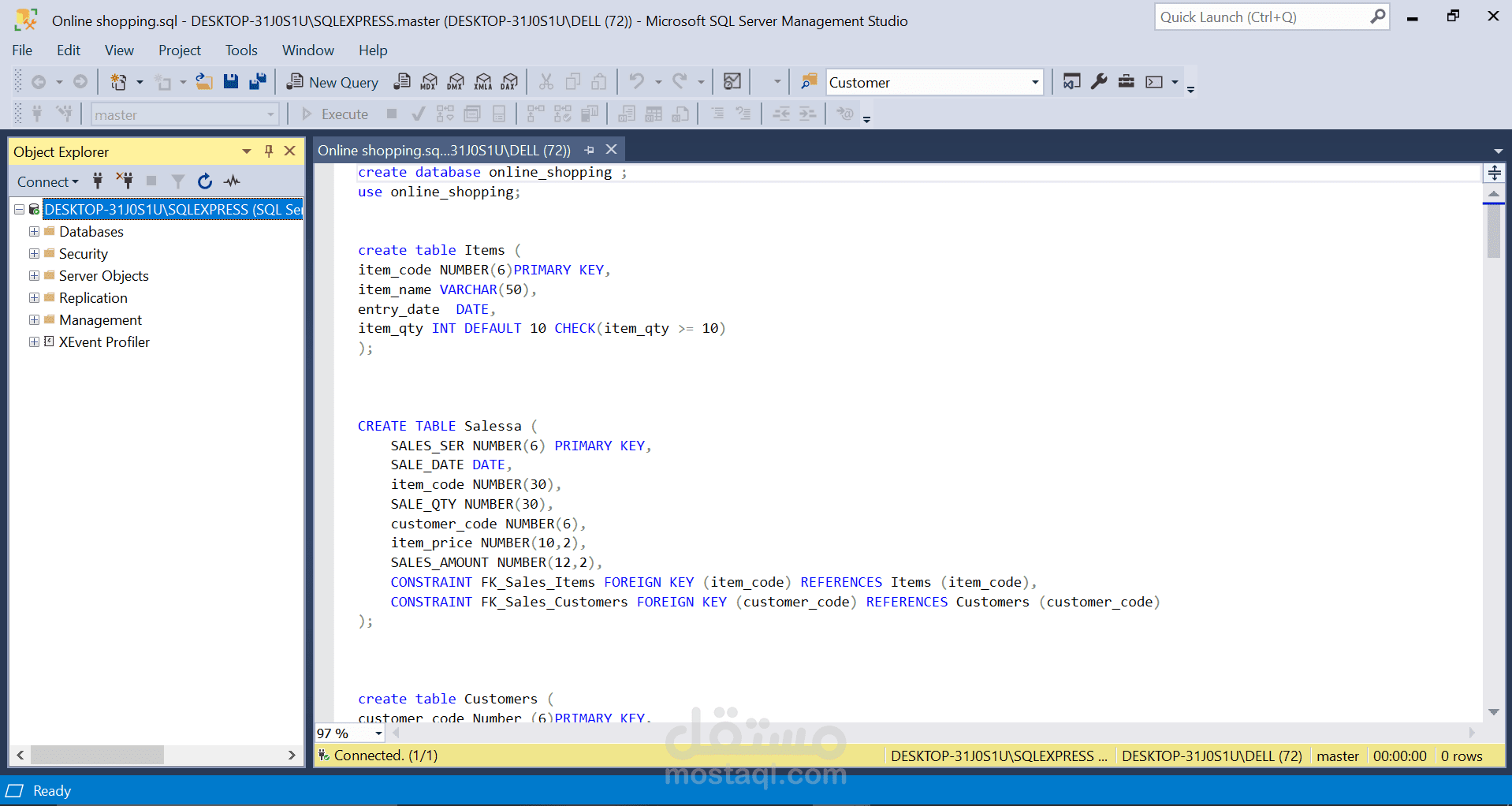This screenshot has width=1512, height=806.
Task: Open a new MDX query
Action: point(429,82)
